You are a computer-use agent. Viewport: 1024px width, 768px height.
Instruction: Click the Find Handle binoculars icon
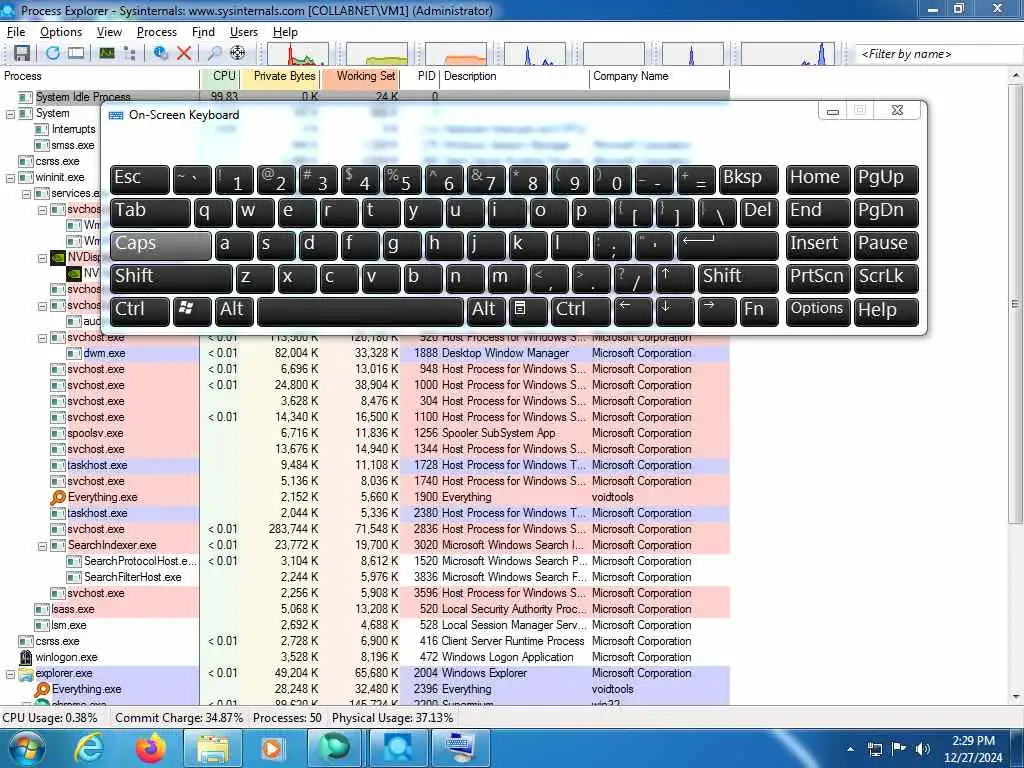(214, 54)
